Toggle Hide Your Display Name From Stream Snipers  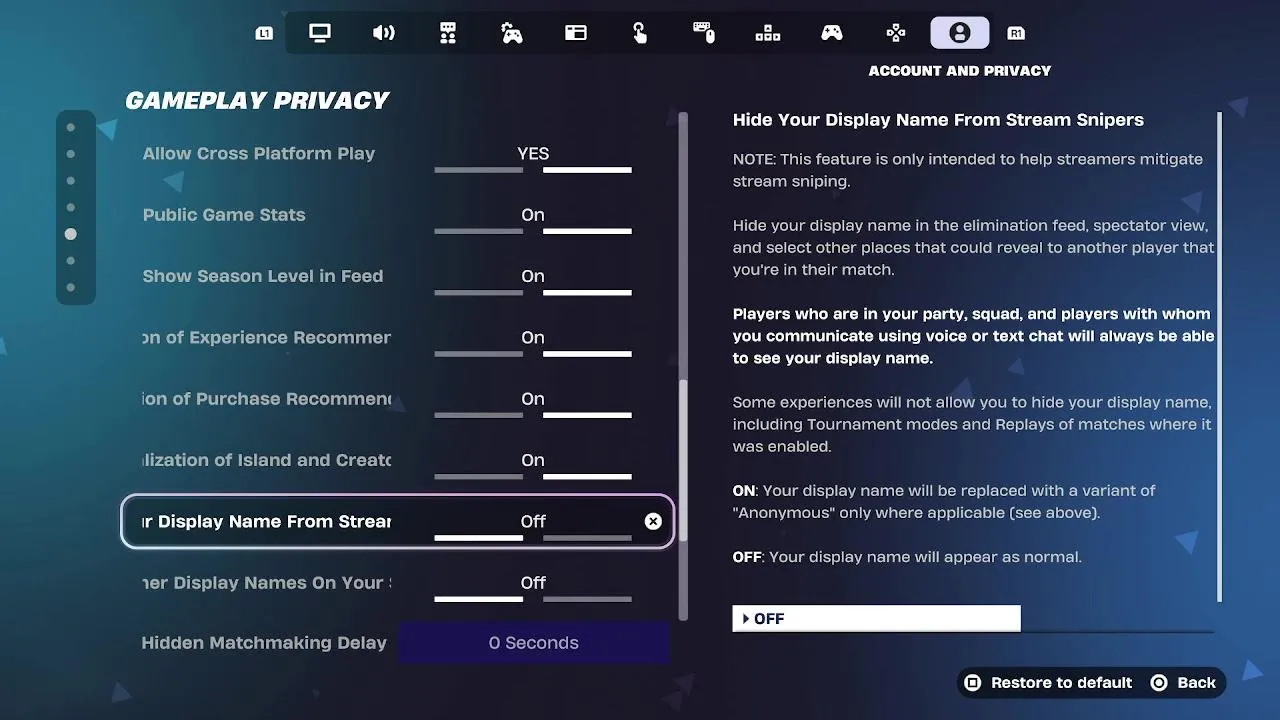[533, 525]
